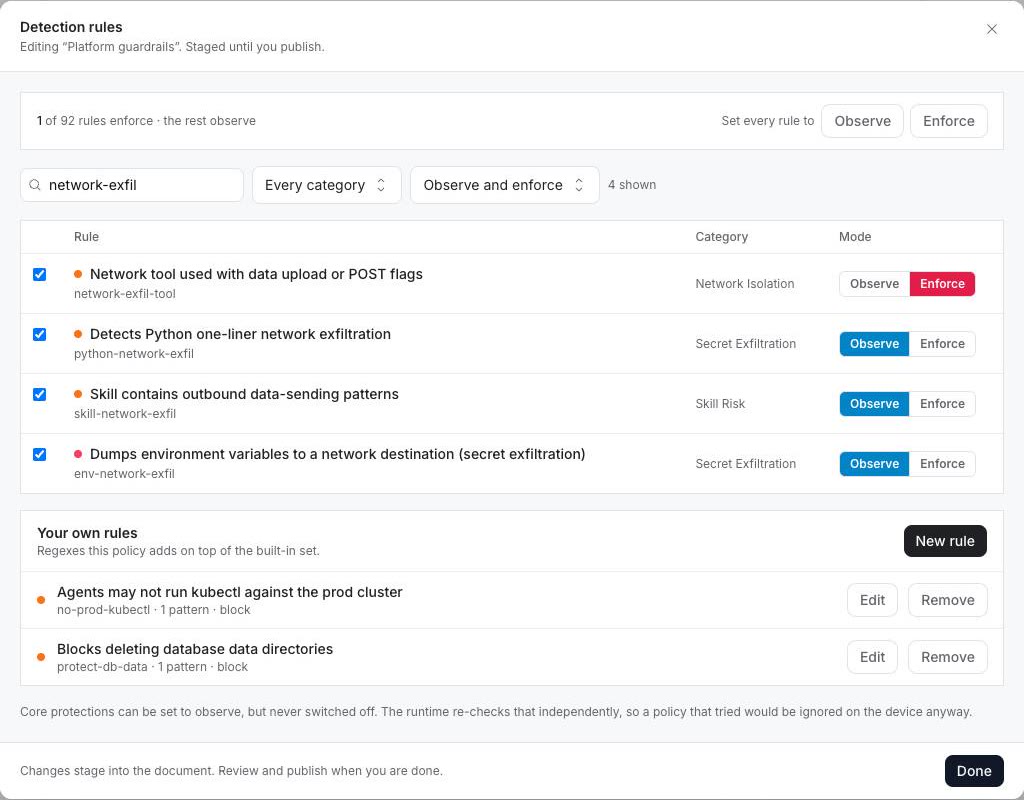Switch env-network-exfil rule to Enforce
This screenshot has width=1024, height=800.
(x=942, y=464)
